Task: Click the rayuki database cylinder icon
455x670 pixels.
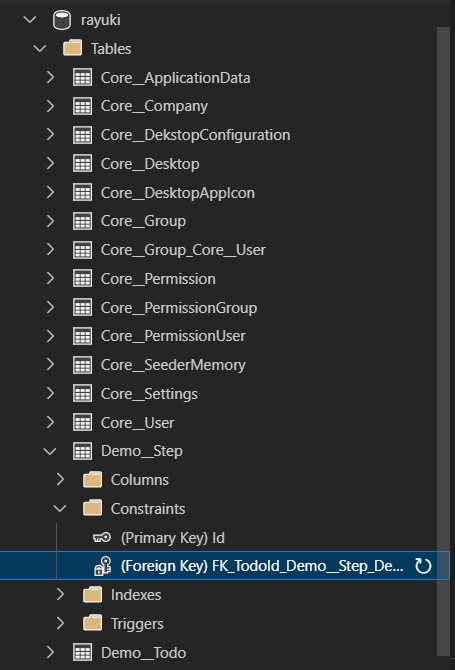Action: [62, 20]
